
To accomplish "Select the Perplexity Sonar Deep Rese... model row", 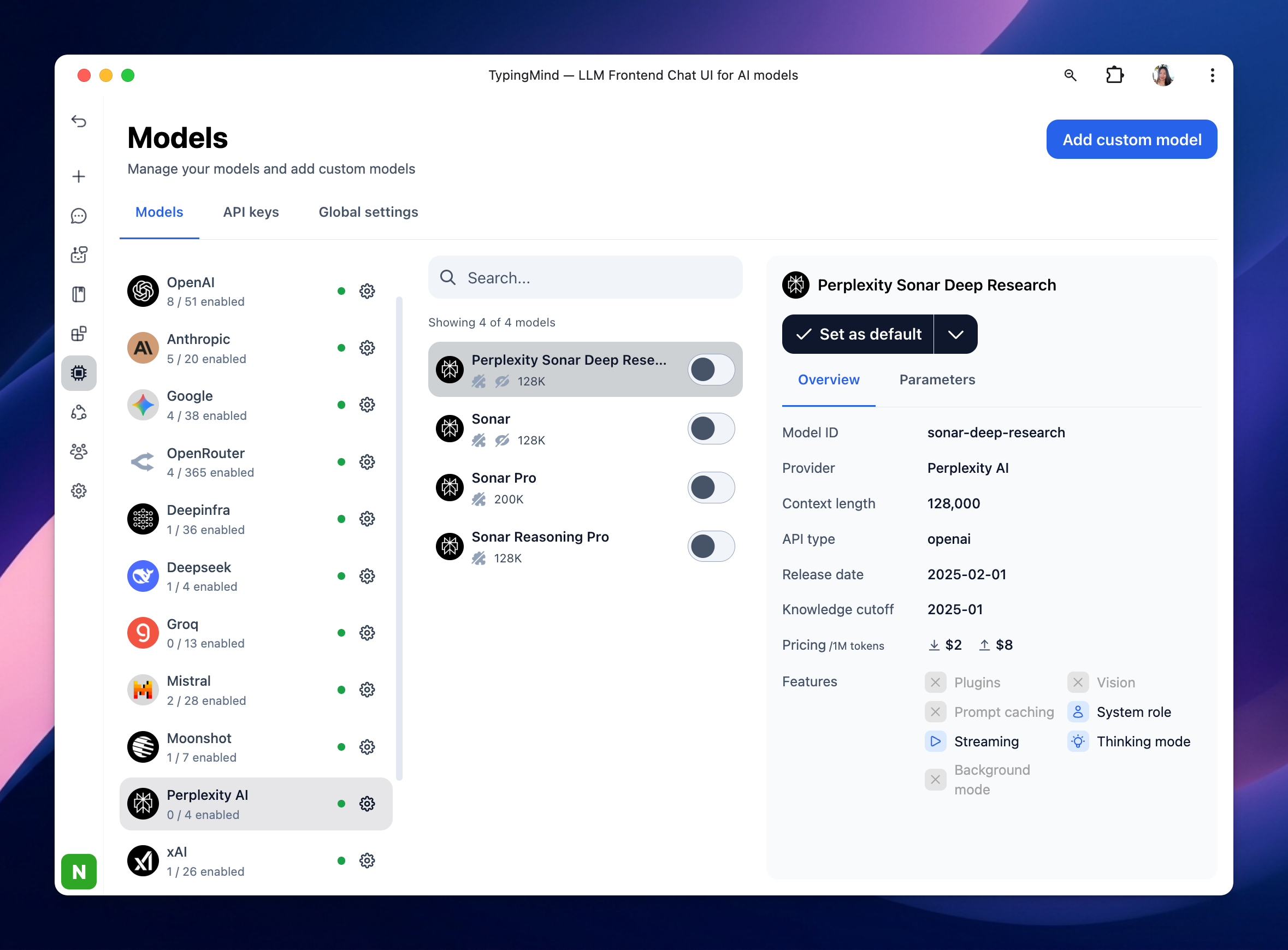I will coord(585,370).
